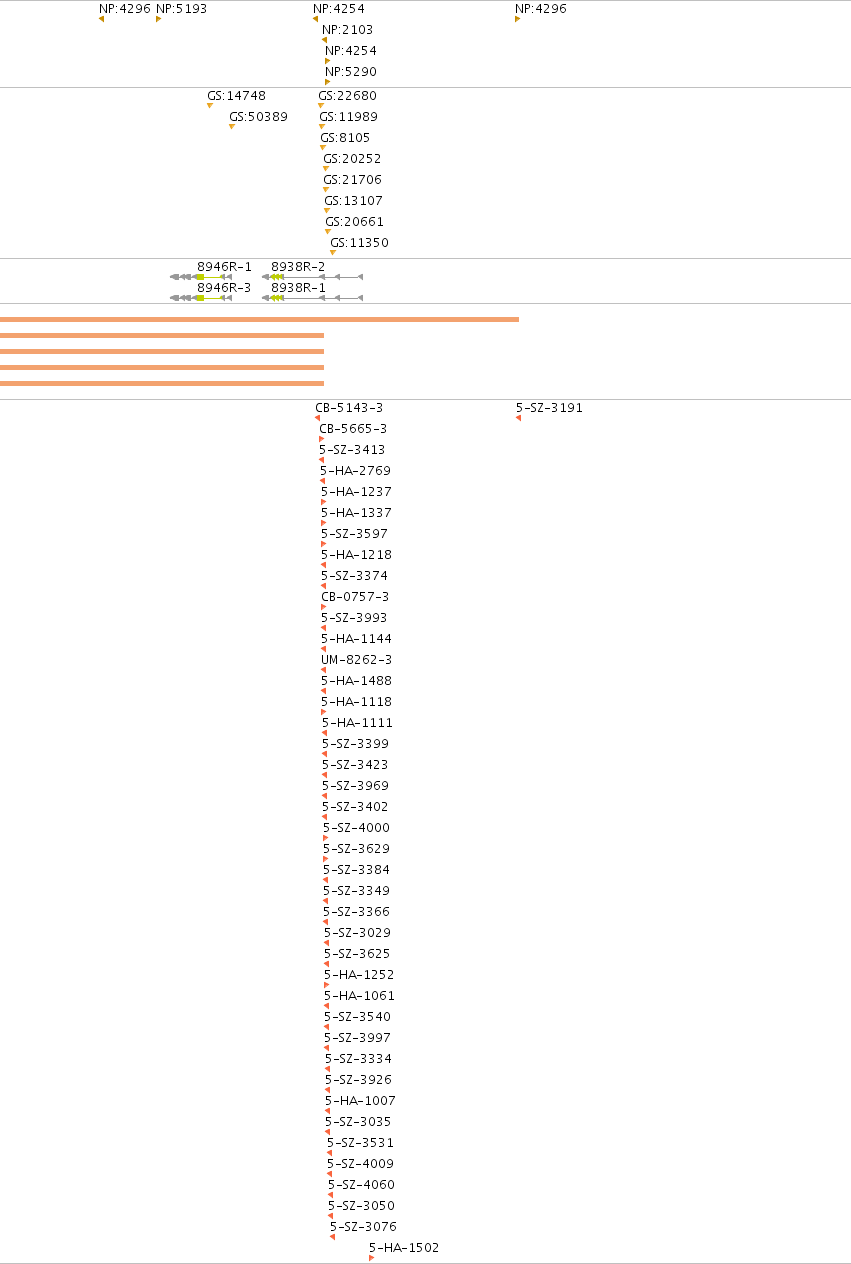Image resolution: width=851 pixels, height=1264 pixels.
Task: Click the longest orange span bar
Action: point(259,319)
